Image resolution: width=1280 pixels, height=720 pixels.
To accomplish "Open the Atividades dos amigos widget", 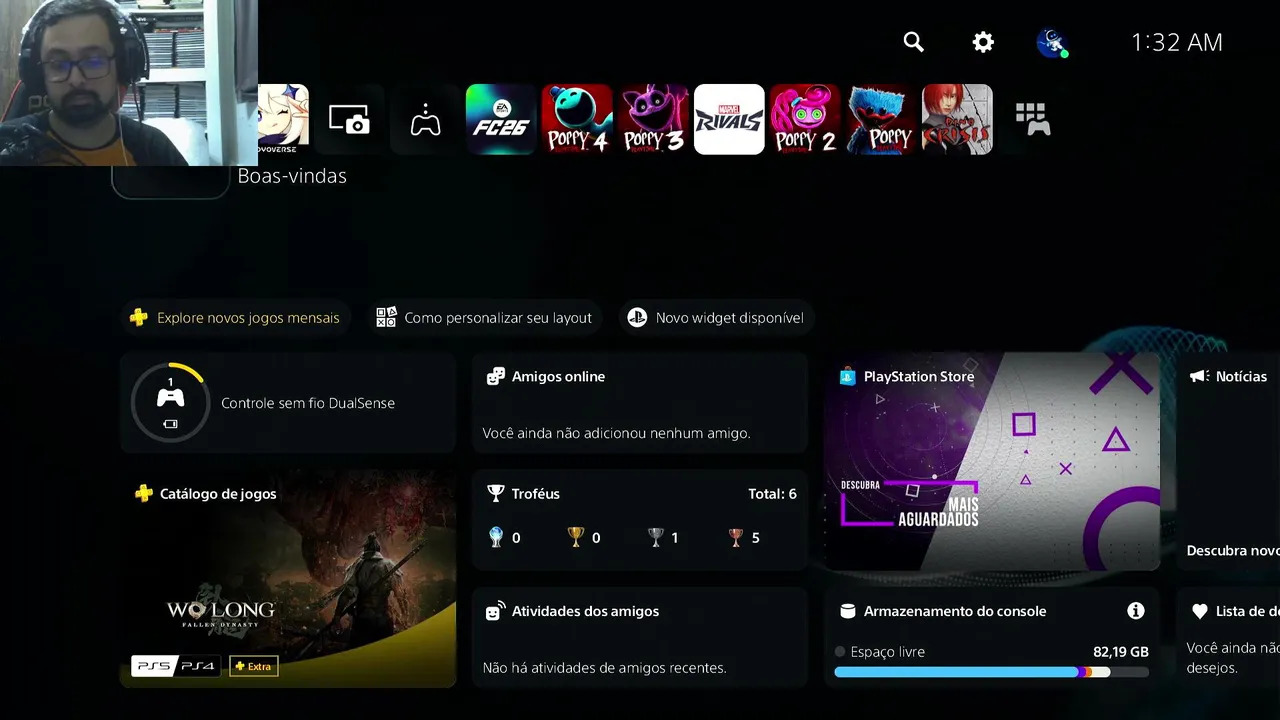I will [640, 637].
